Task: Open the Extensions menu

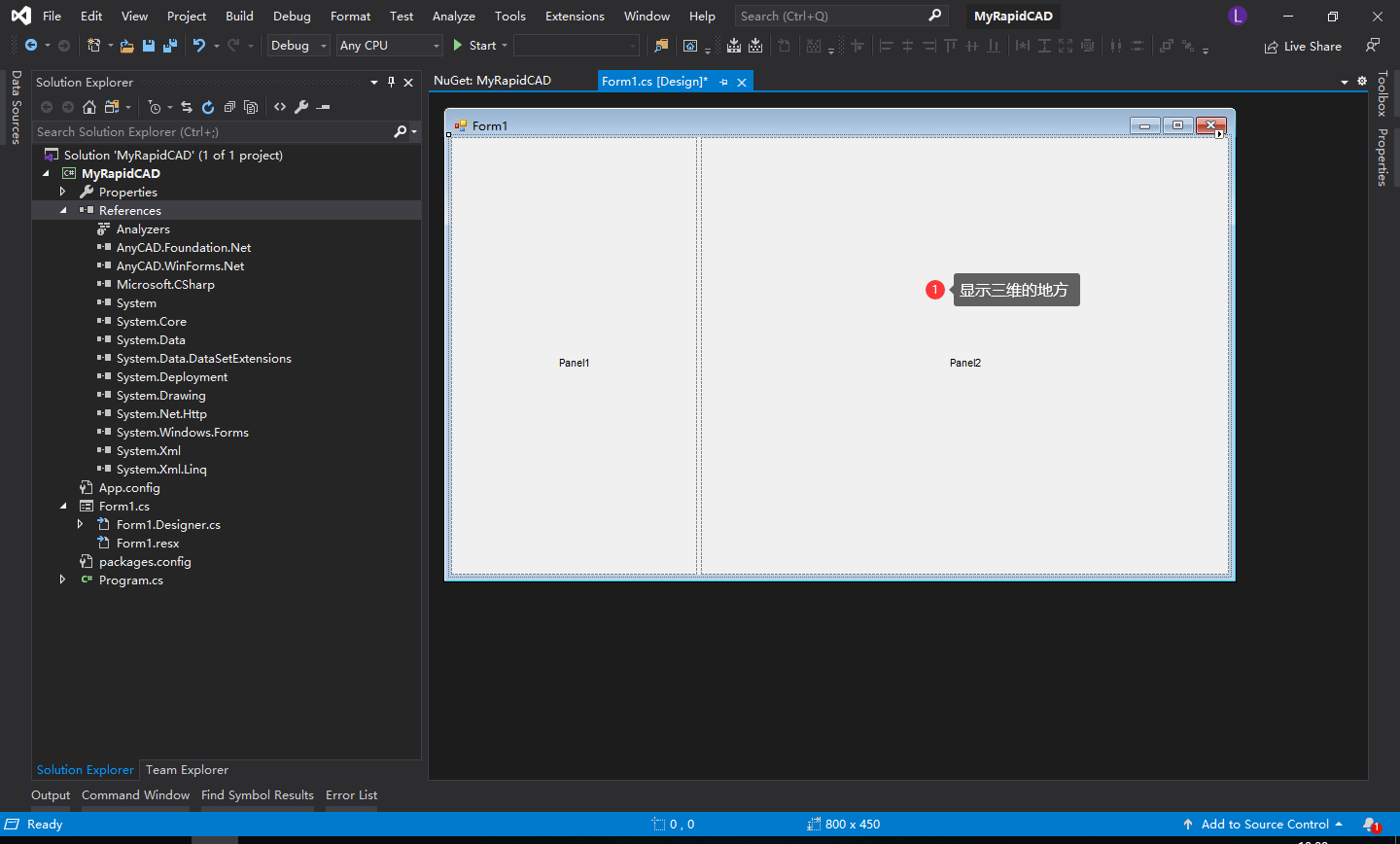Action: tap(574, 17)
